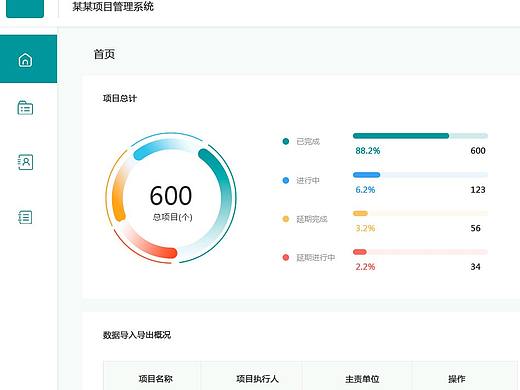Select the blue 进行中 legend dot
The image size is (520, 390).
(x=286, y=180)
